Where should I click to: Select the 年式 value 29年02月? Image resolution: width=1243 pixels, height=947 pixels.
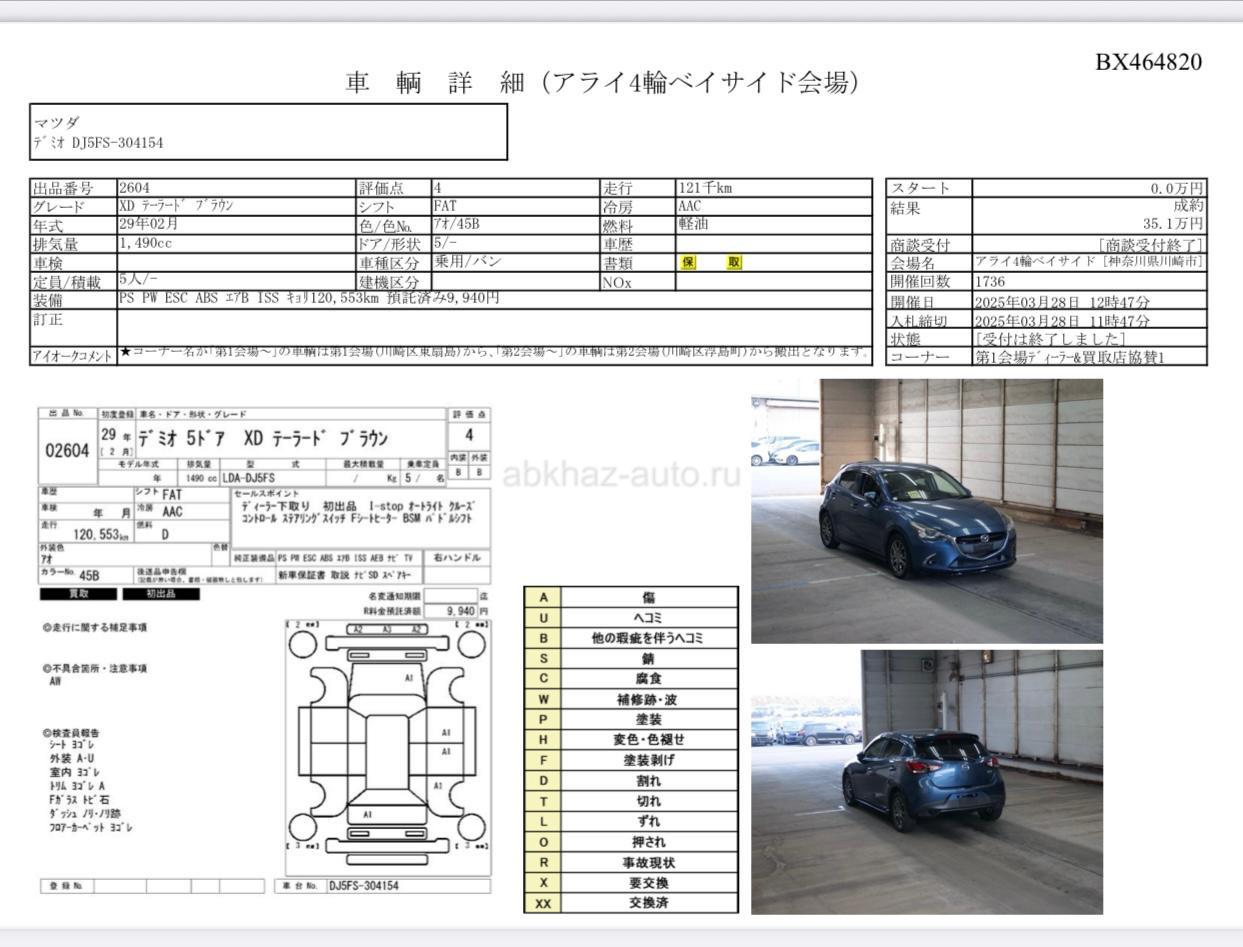pyautogui.click(x=150, y=225)
